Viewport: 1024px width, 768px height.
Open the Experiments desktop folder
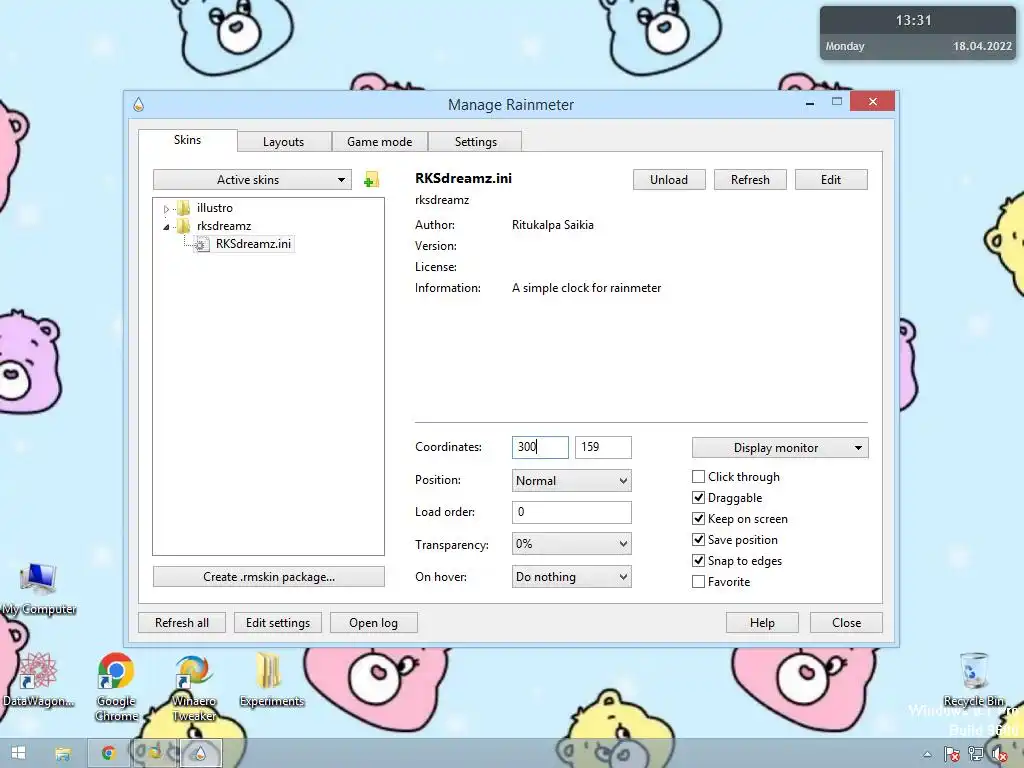[272, 680]
